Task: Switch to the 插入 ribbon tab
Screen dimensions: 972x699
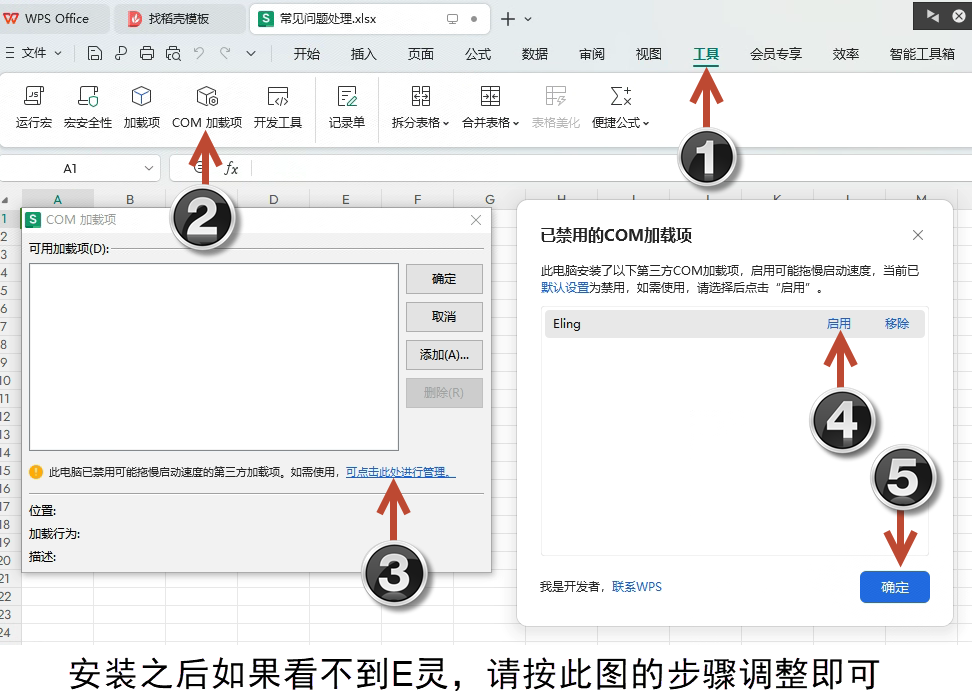Action: pyautogui.click(x=363, y=55)
